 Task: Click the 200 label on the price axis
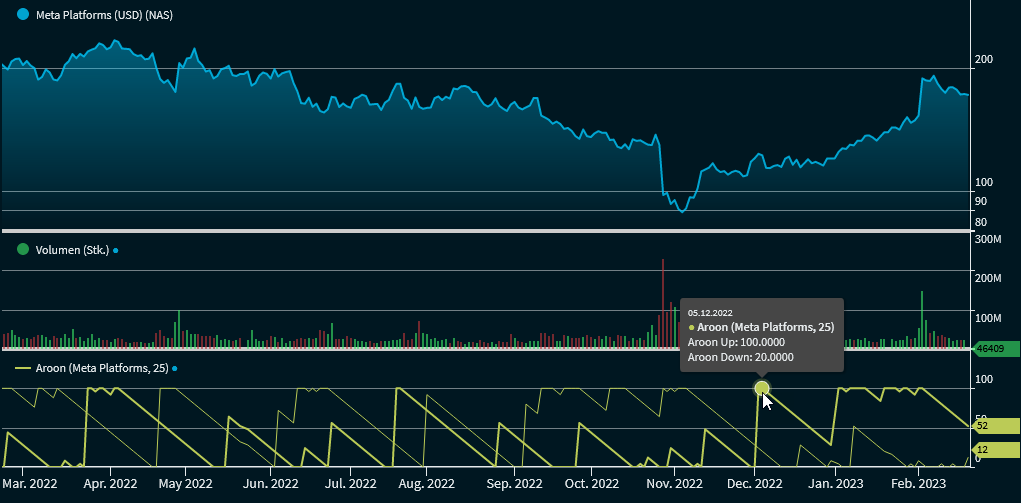[x=983, y=59]
